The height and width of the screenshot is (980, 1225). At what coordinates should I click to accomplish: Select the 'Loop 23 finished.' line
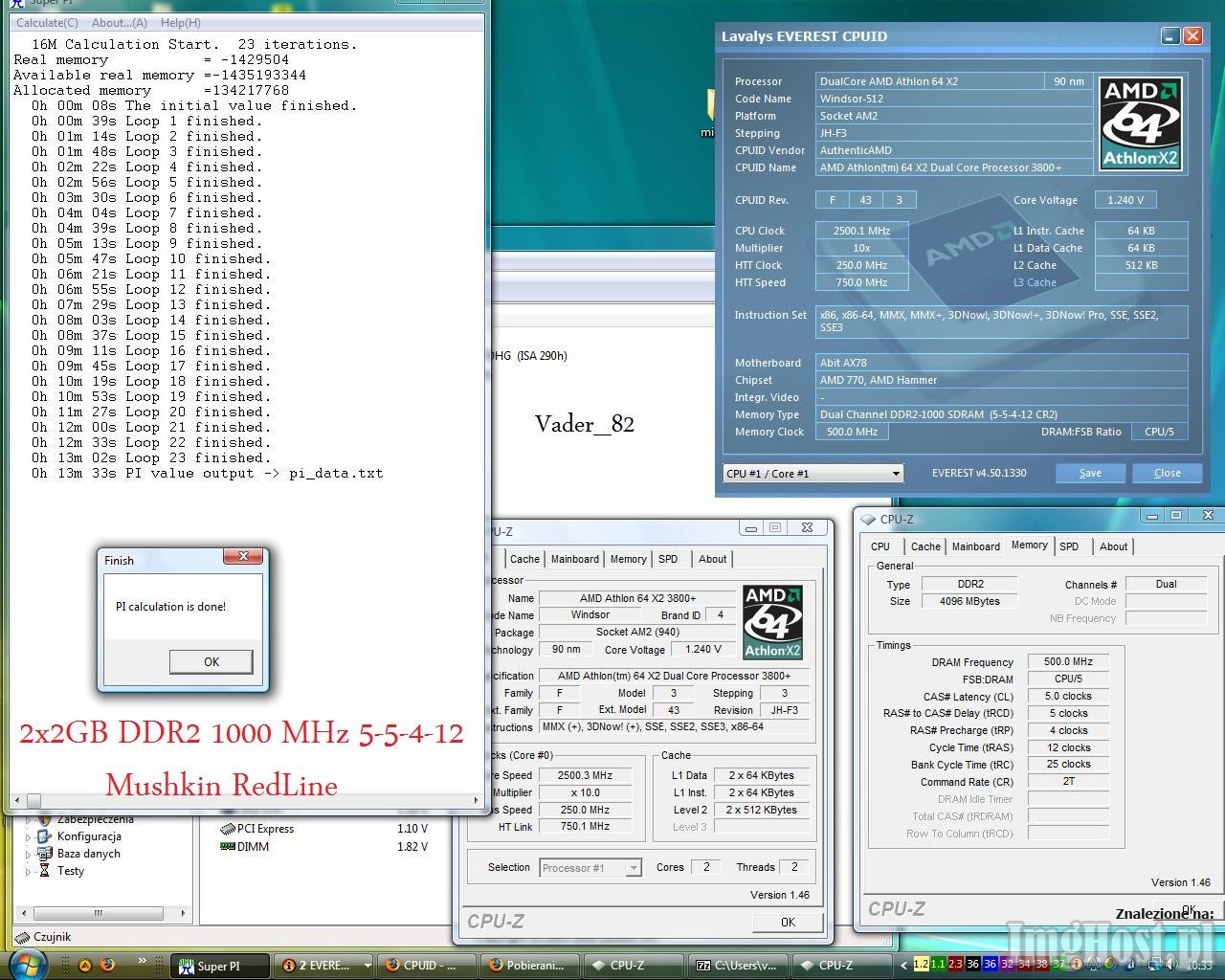coord(150,457)
